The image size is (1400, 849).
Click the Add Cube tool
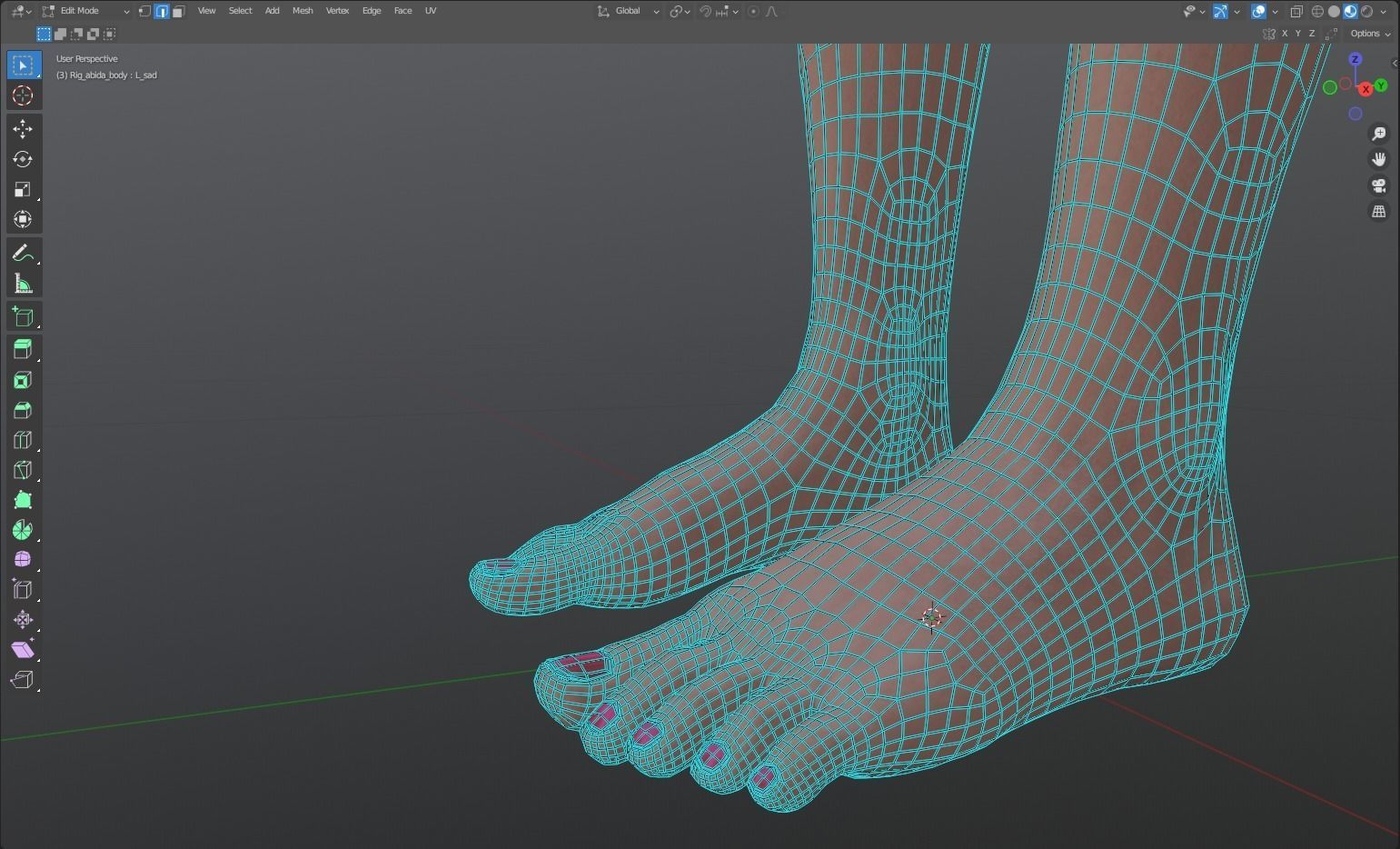[23, 316]
